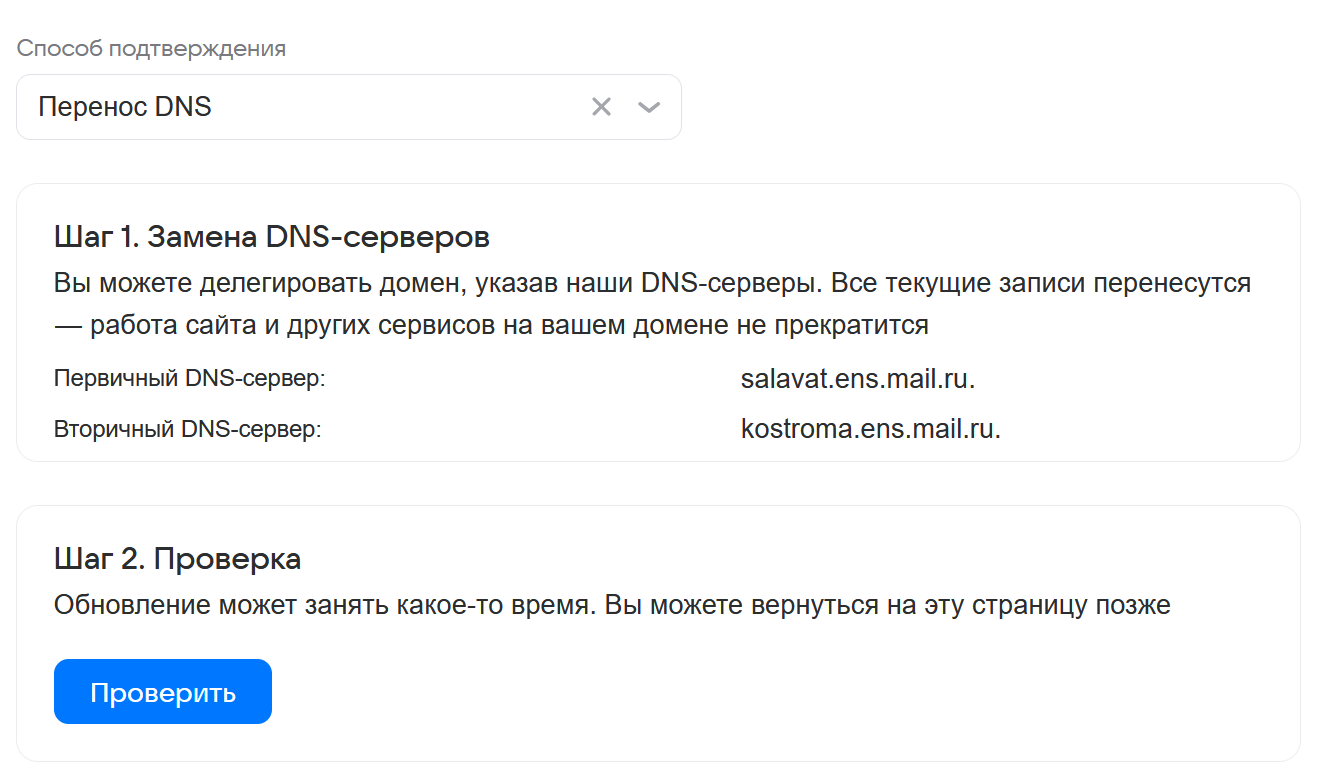Click the 'Шаг 1. Замена DNS-серверов' heading
This screenshot has height=779, width=1317.
pos(271,238)
